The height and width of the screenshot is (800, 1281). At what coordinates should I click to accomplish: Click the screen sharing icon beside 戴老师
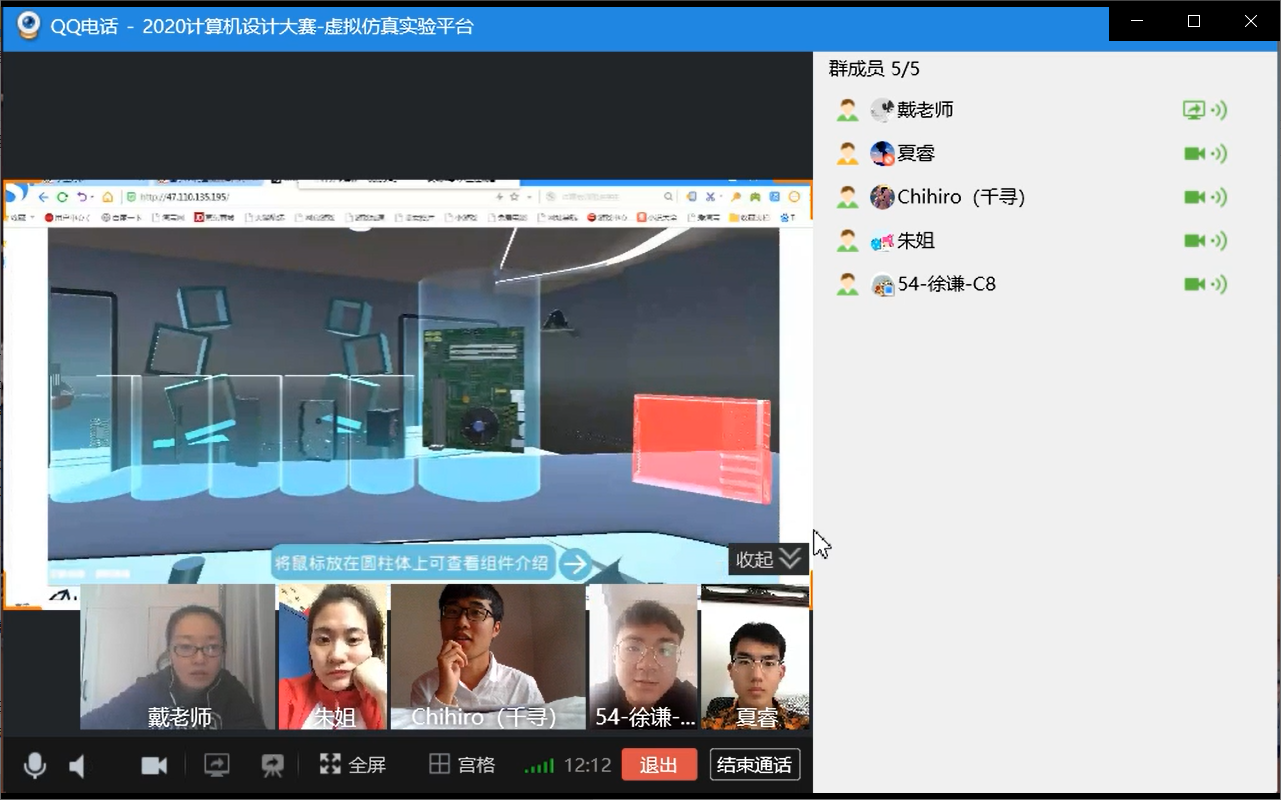pos(1193,110)
